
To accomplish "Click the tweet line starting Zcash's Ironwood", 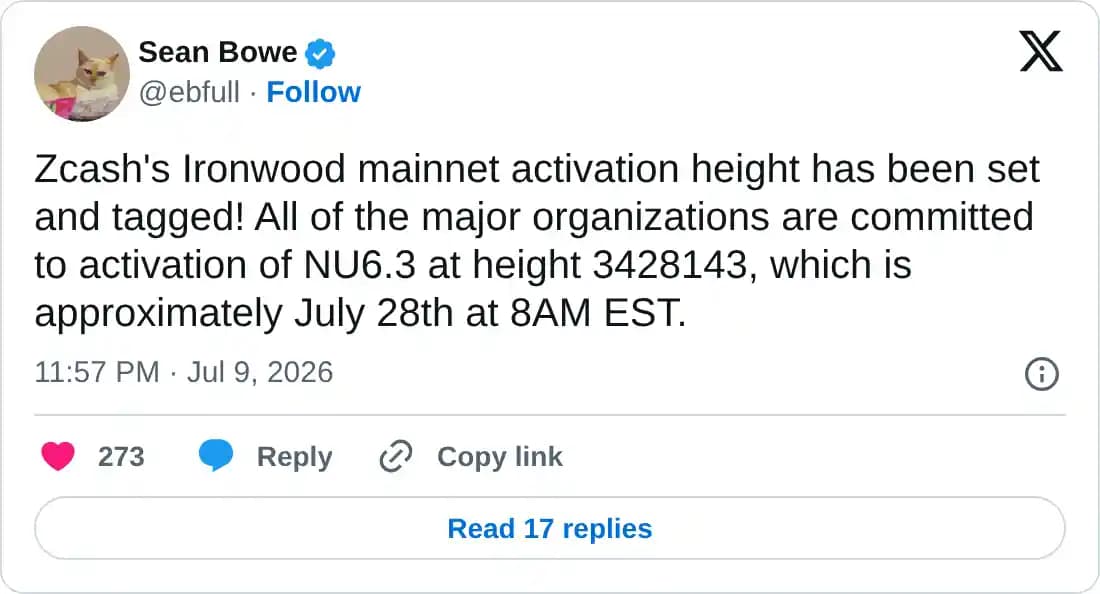I will click(537, 170).
